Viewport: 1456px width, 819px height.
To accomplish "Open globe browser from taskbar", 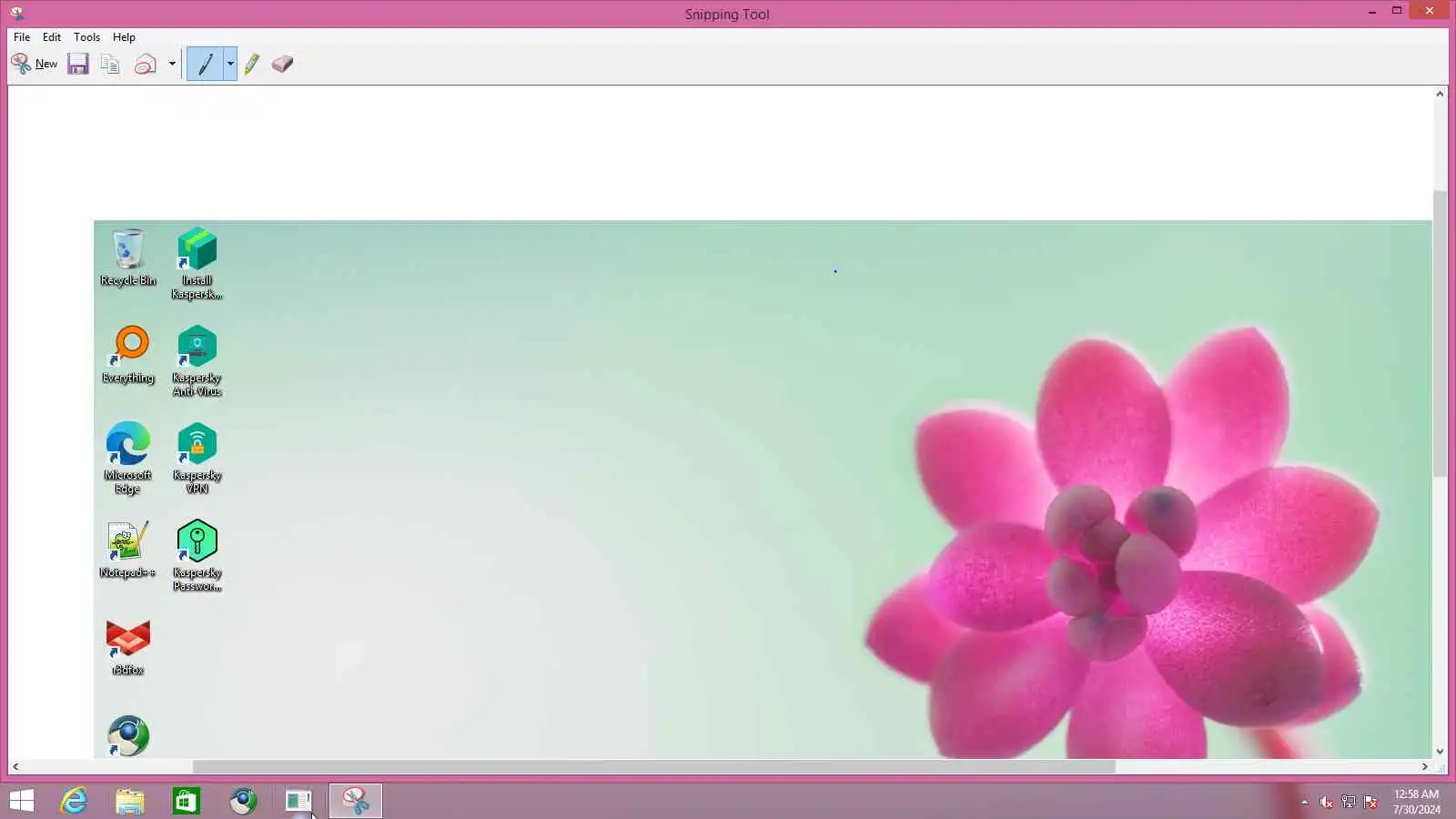I will pyautogui.click(x=243, y=801).
